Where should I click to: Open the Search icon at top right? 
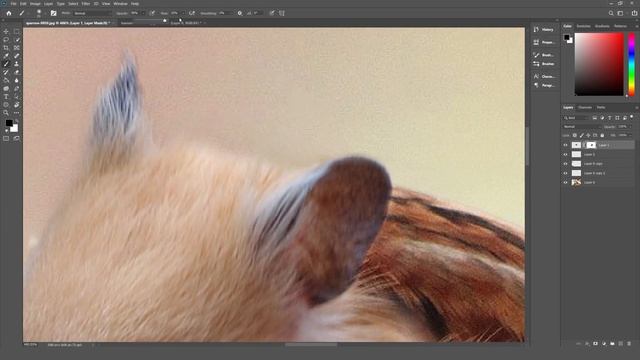611,13
